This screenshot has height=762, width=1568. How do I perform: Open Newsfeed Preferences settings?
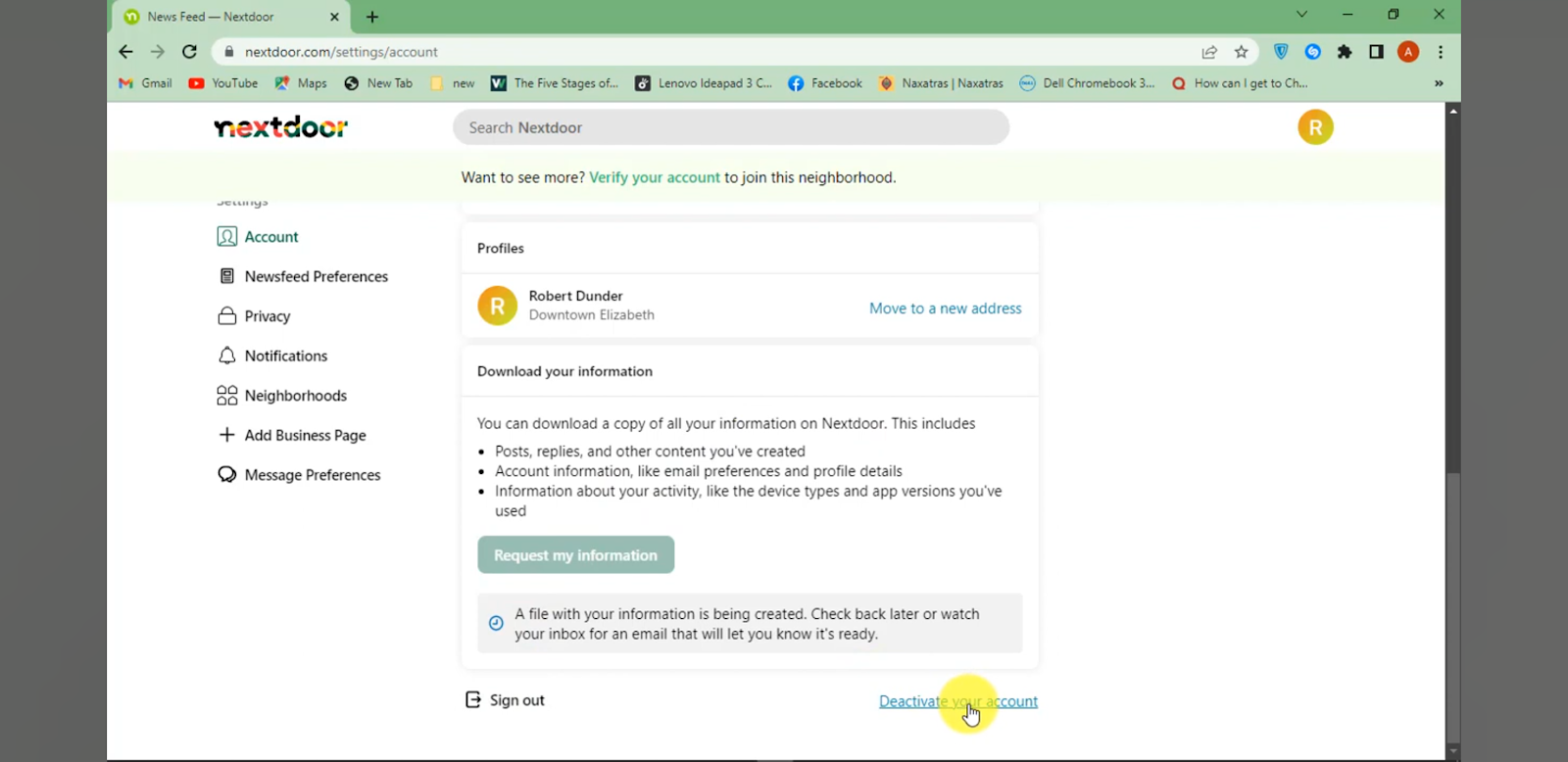303,276
